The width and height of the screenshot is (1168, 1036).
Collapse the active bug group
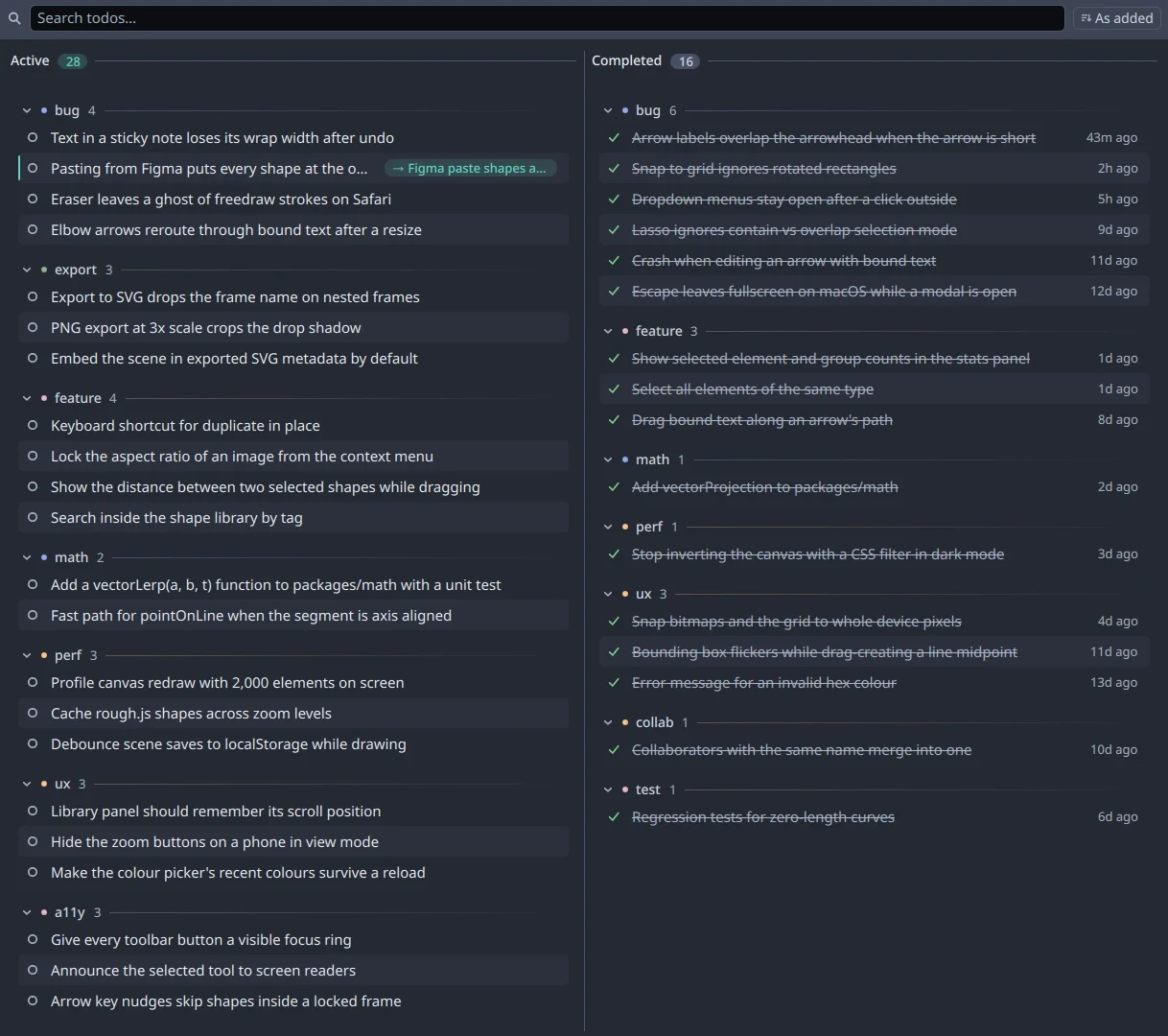pyautogui.click(x=27, y=110)
